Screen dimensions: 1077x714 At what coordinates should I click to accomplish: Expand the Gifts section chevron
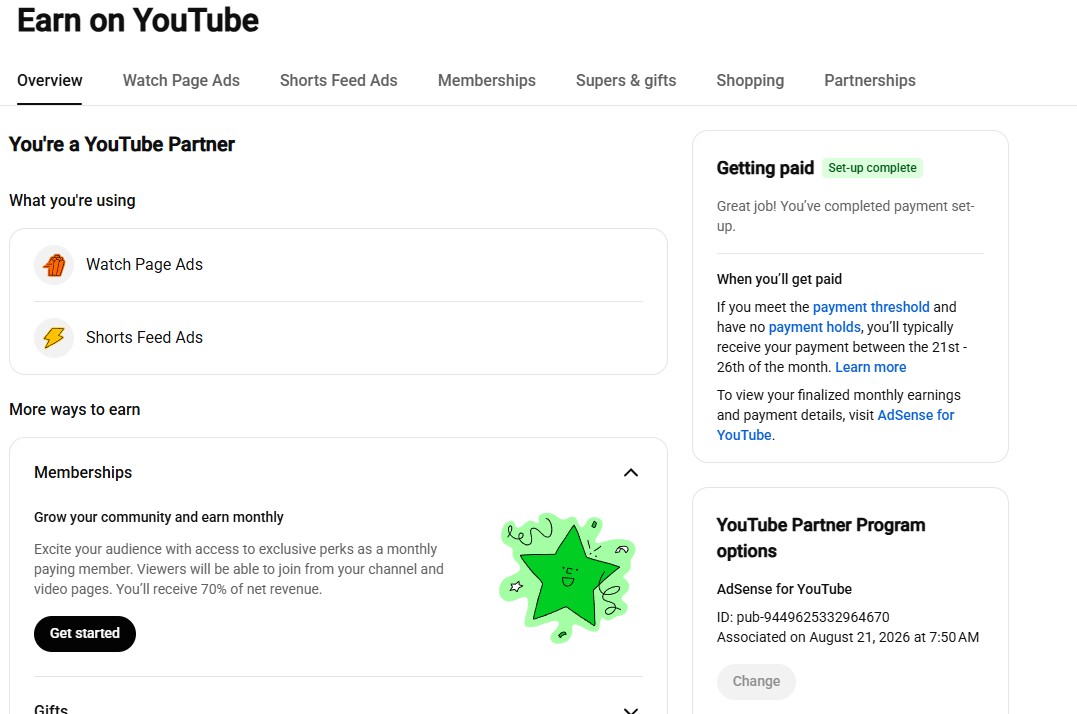(x=631, y=709)
